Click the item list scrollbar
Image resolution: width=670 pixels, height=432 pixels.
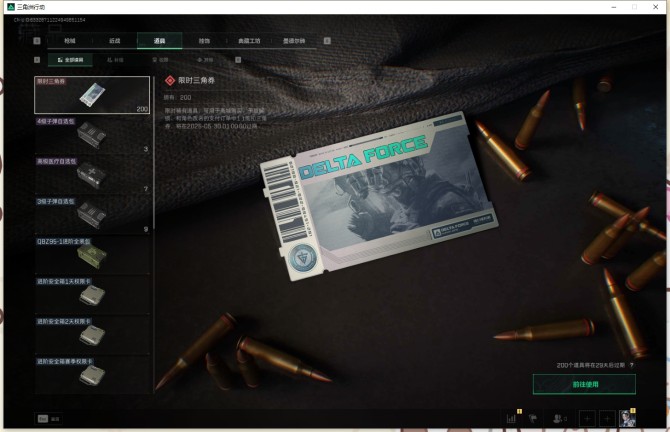(x=153, y=154)
